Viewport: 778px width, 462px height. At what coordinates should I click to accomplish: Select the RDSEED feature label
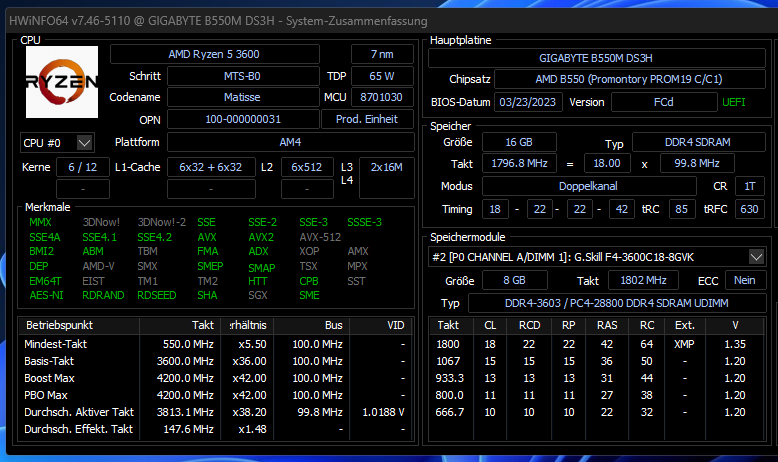pos(157,295)
